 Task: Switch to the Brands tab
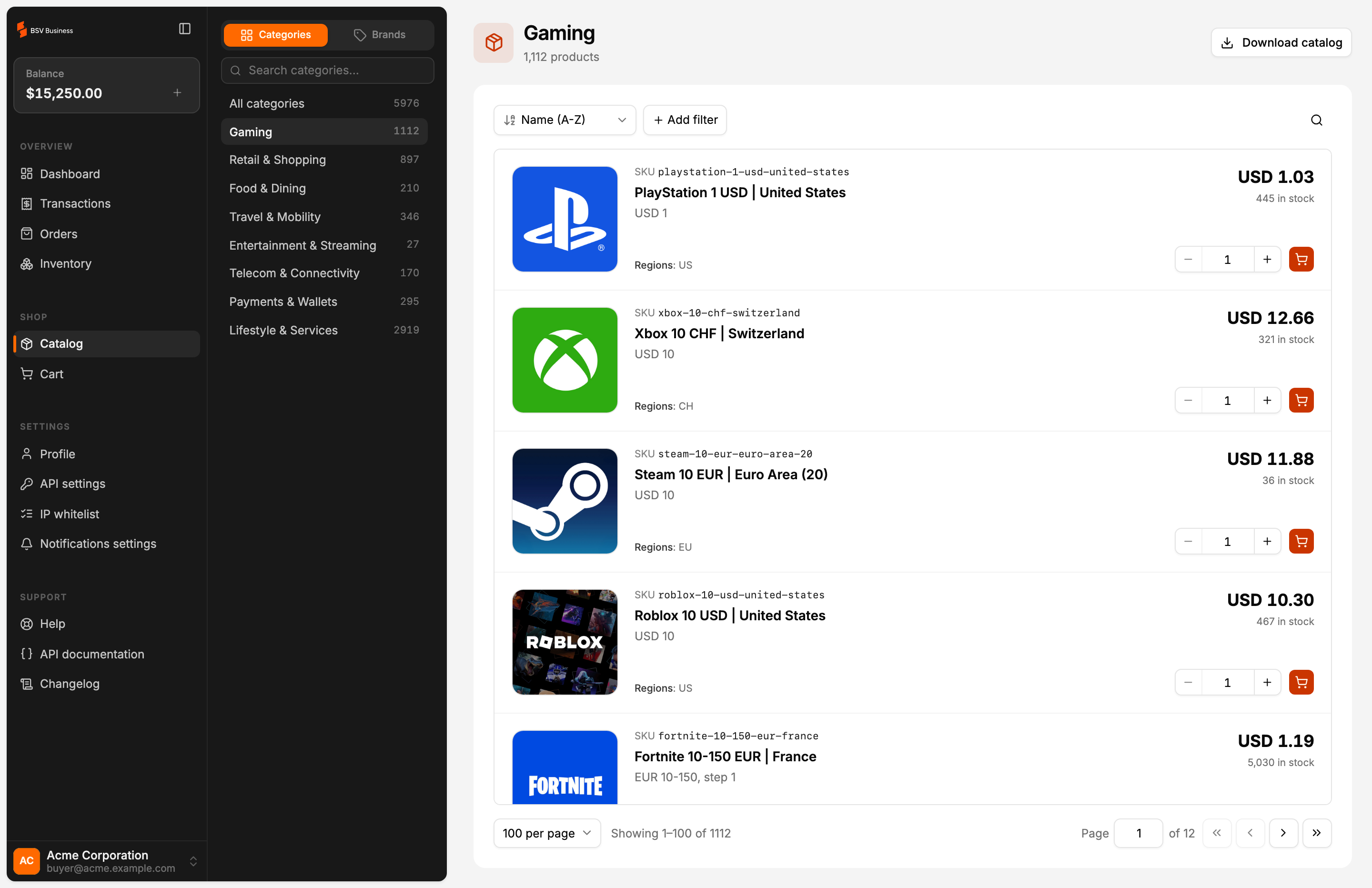pos(379,35)
